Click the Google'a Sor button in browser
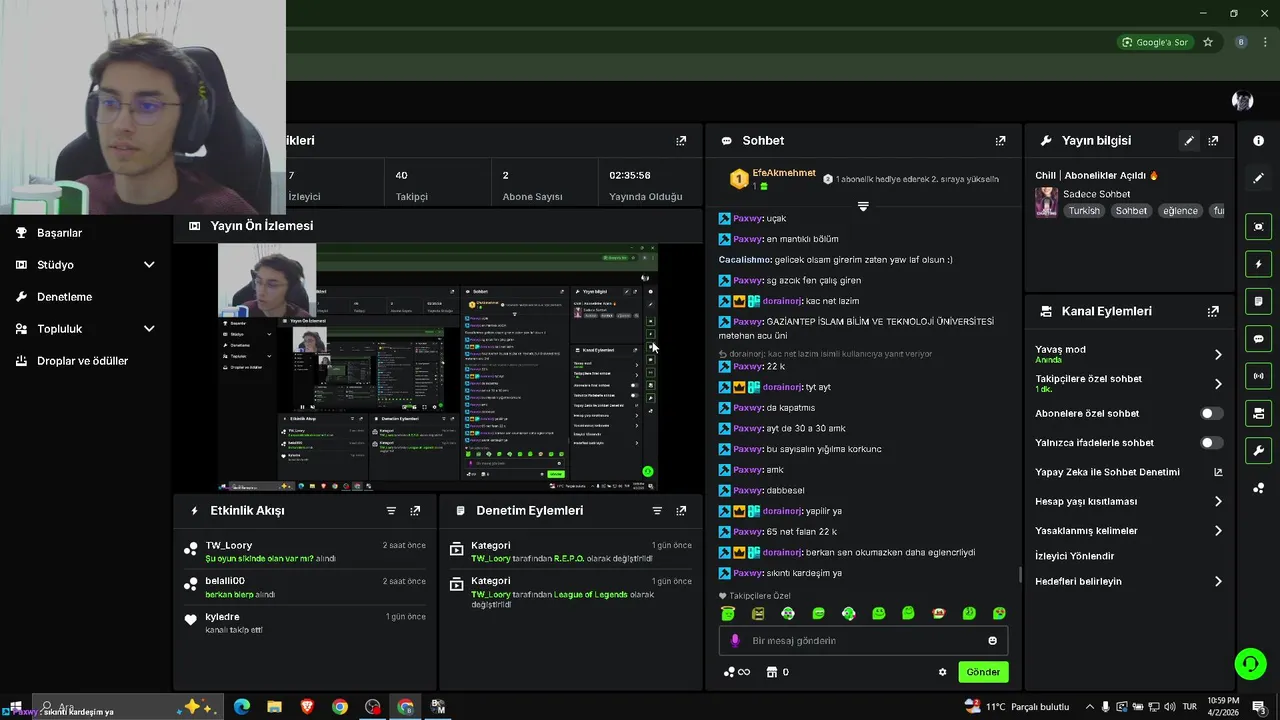1280x720 pixels. point(1155,42)
